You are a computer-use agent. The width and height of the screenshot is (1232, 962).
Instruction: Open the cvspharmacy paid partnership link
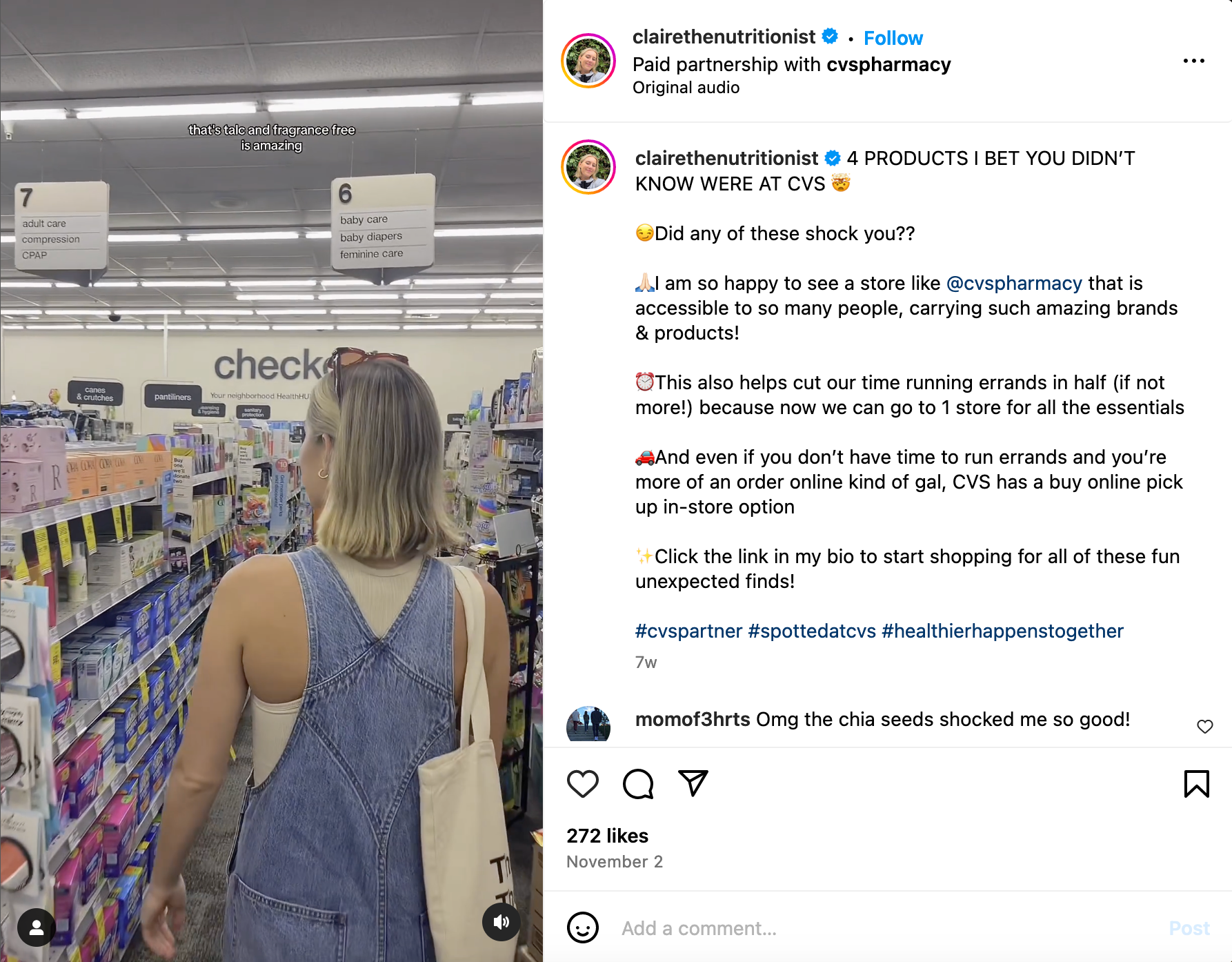[x=888, y=64]
